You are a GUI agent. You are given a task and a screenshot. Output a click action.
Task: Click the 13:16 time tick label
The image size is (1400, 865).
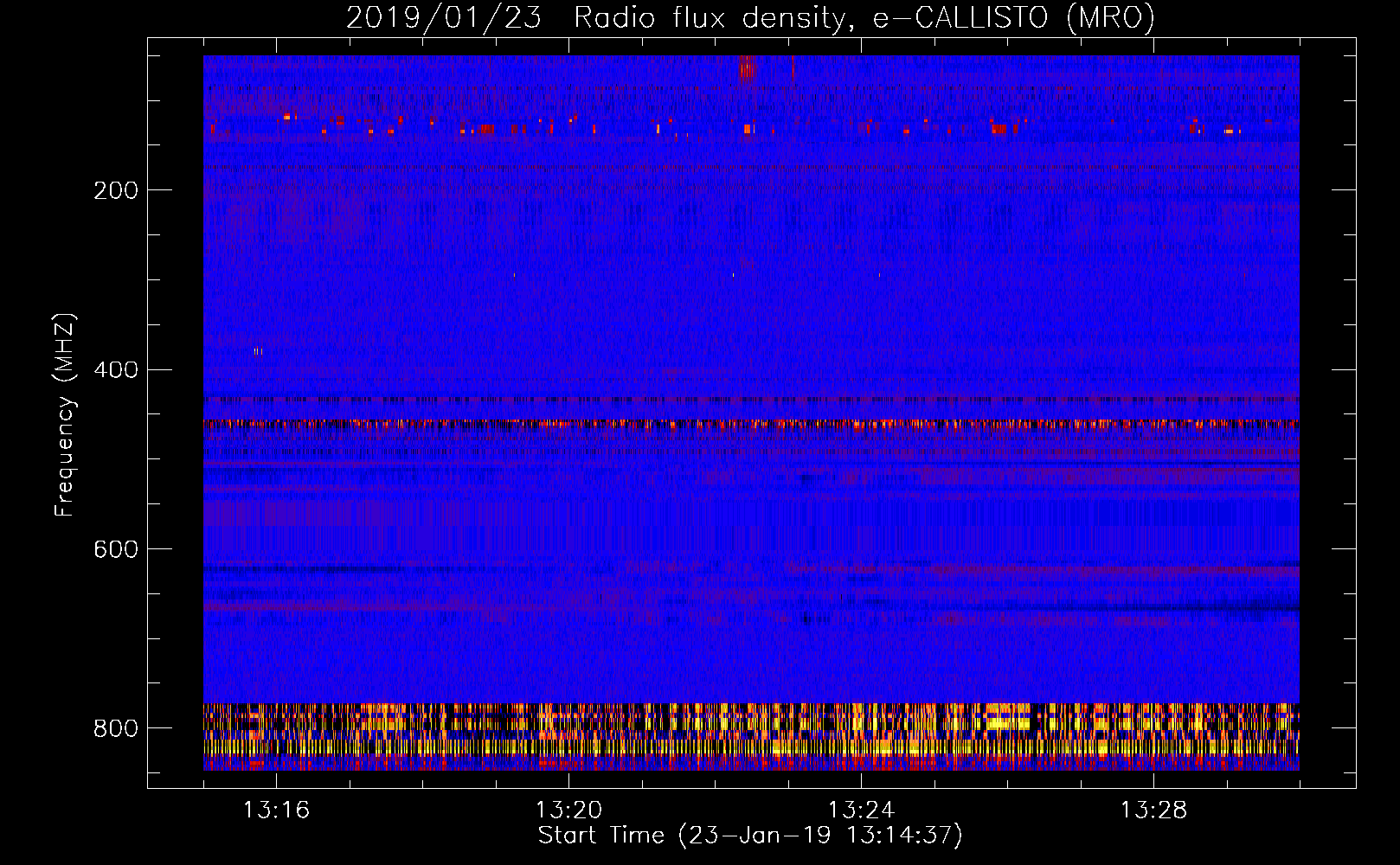(x=276, y=810)
